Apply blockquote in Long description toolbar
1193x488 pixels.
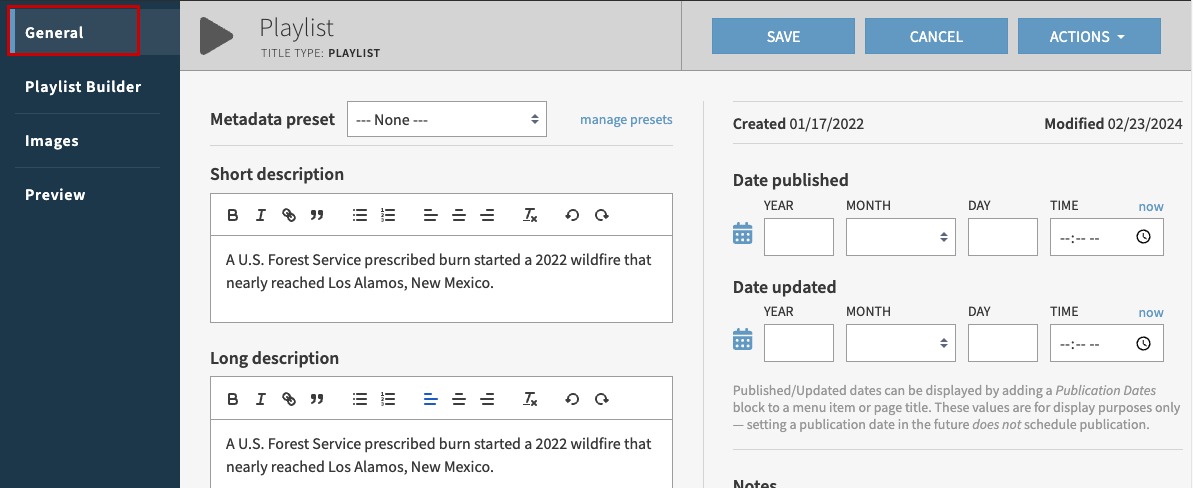[x=317, y=399]
